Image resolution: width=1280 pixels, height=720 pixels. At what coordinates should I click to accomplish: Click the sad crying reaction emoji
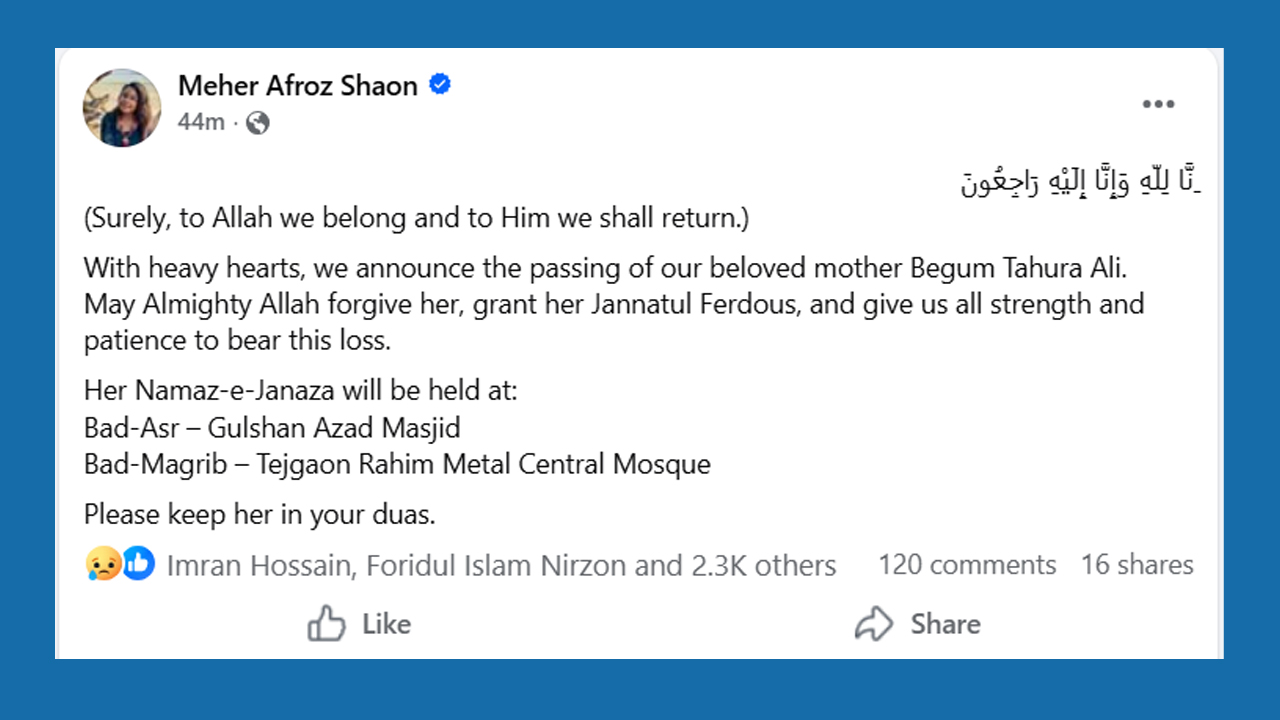click(x=102, y=565)
